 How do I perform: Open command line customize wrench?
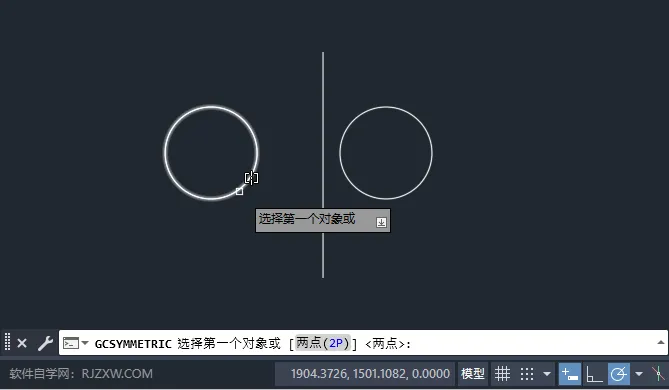pyautogui.click(x=45, y=343)
